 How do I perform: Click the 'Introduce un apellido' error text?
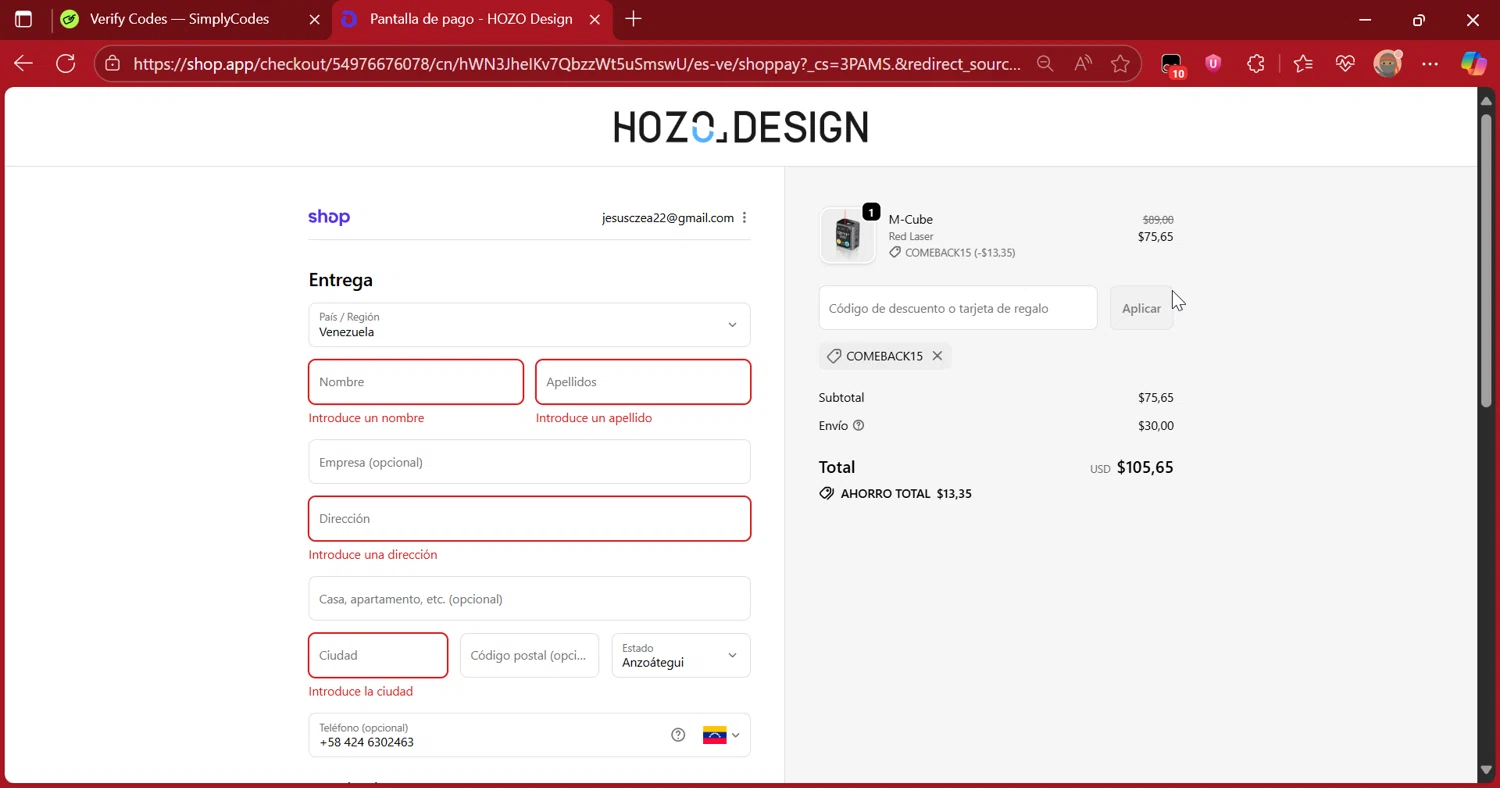click(594, 418)
